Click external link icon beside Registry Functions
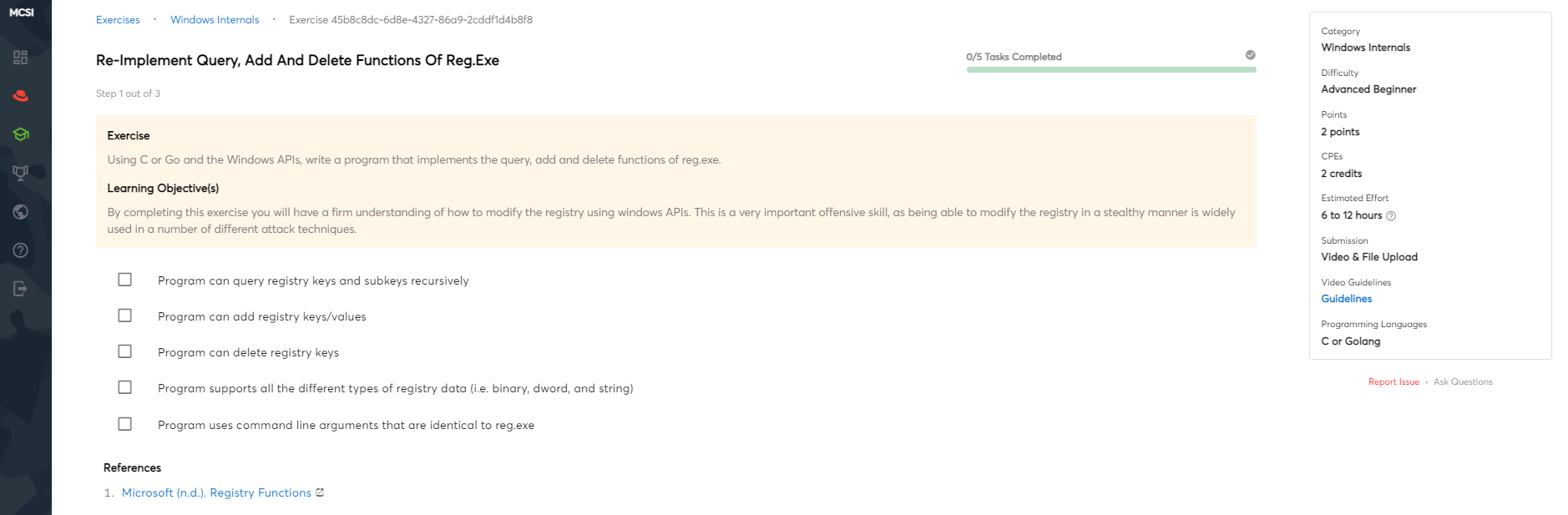Viewport: 1568px width, 515px height. [x=320, y=492]
